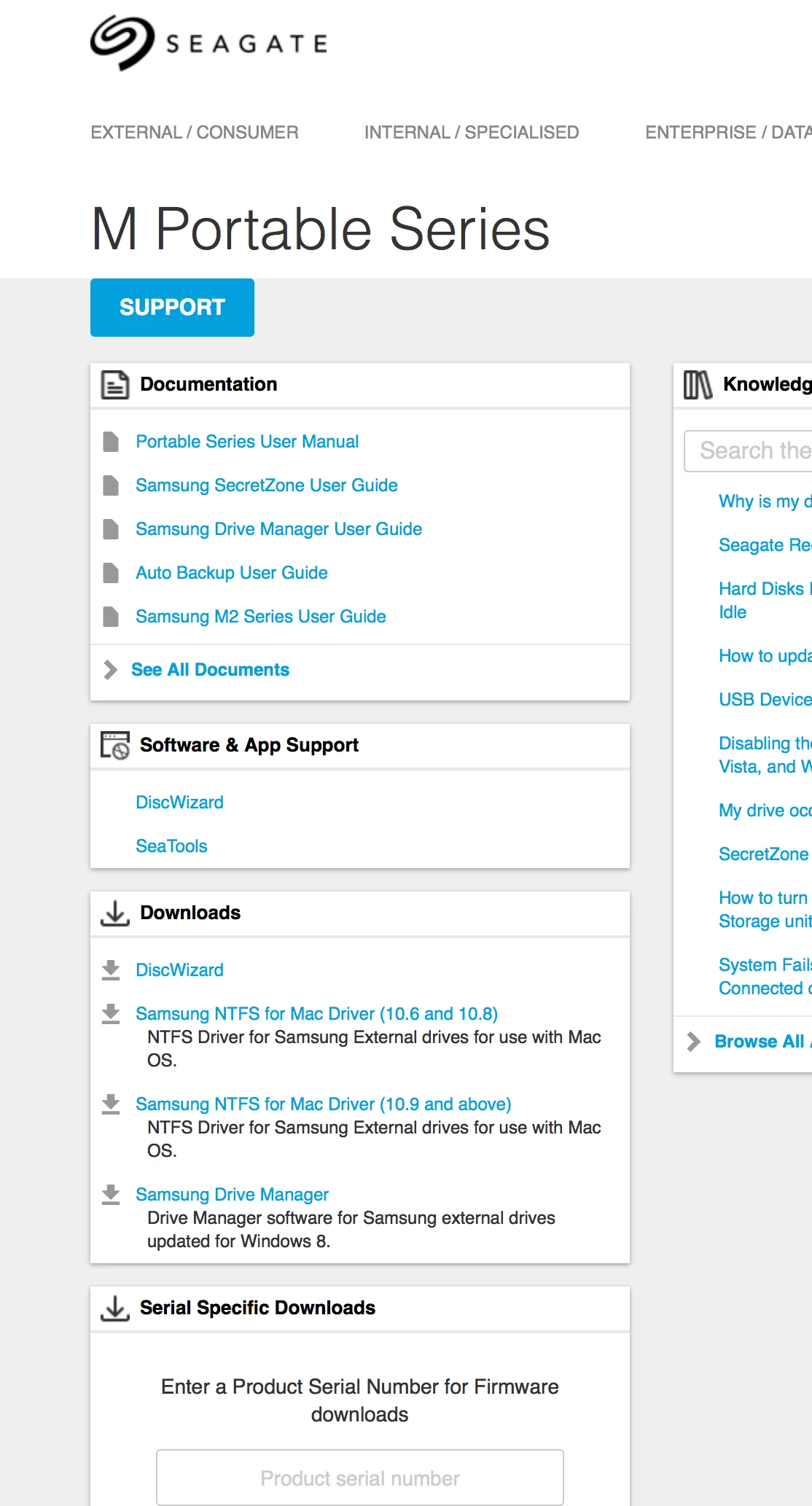The width and height of the screenshot is (812, 1506).
Task: Click See All Documents link
Action: 210,670
